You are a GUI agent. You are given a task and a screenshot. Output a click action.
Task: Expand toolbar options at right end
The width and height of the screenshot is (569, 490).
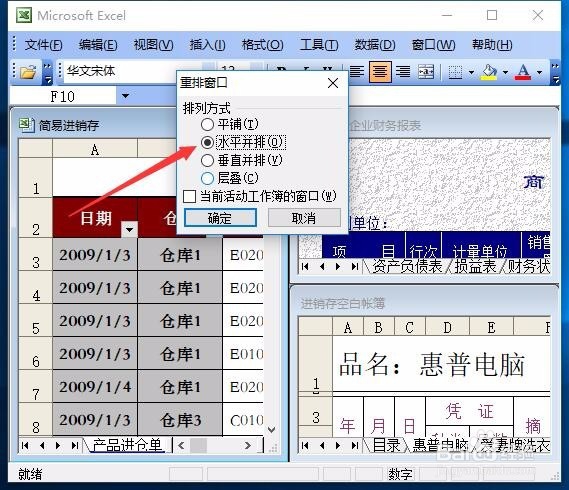click(555, 72)
